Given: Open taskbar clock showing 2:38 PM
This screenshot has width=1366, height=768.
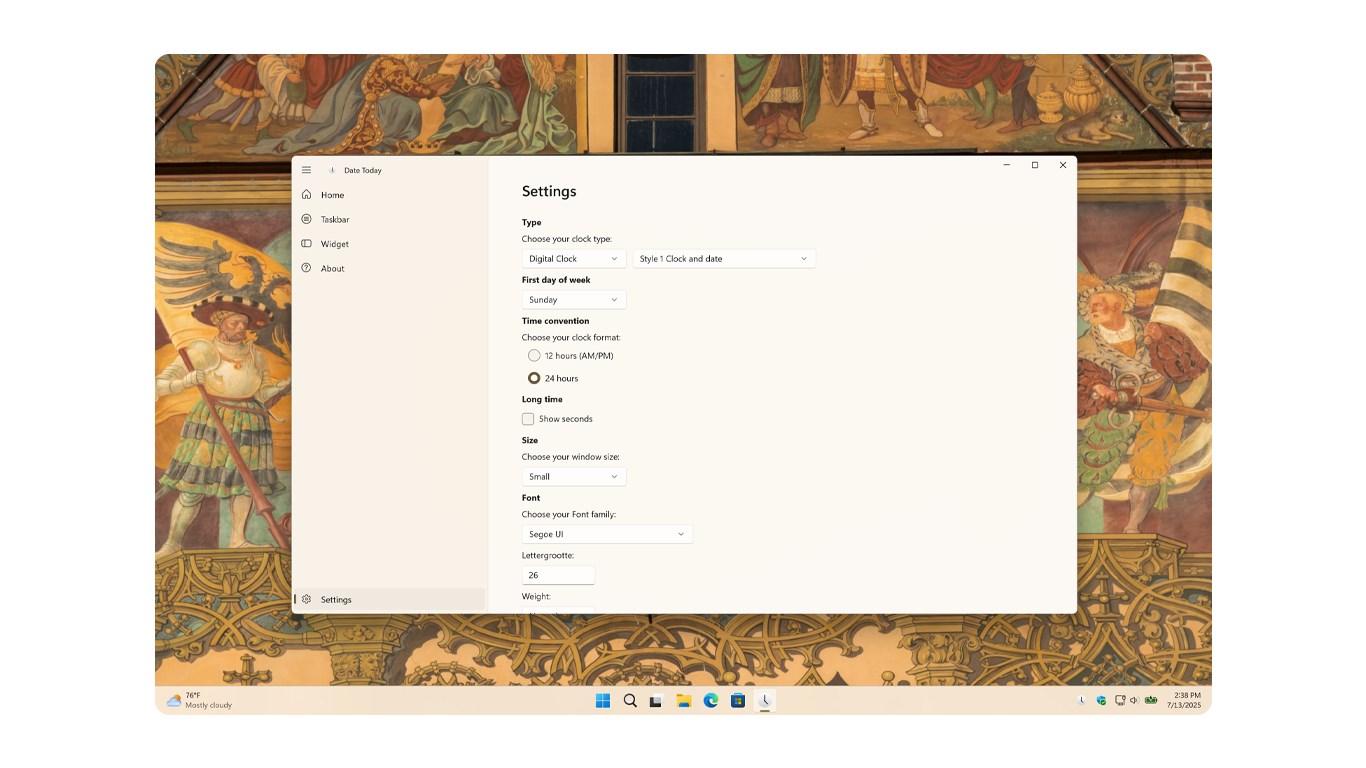Looking at the screenshot, I should tap(1186, 700).
